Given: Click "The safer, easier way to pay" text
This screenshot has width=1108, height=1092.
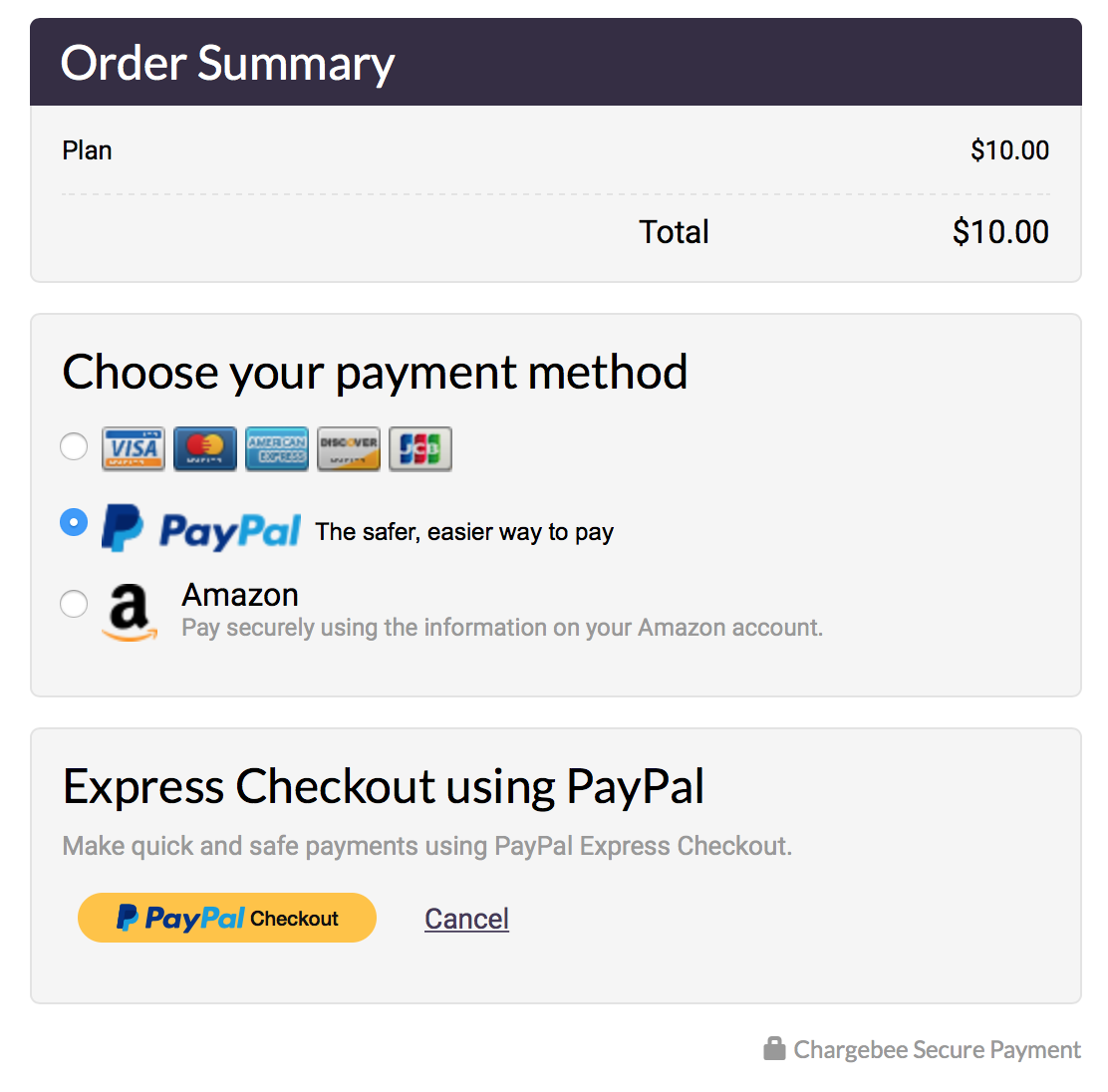Looking at the screenshot, I should click(x=464, y=532).
